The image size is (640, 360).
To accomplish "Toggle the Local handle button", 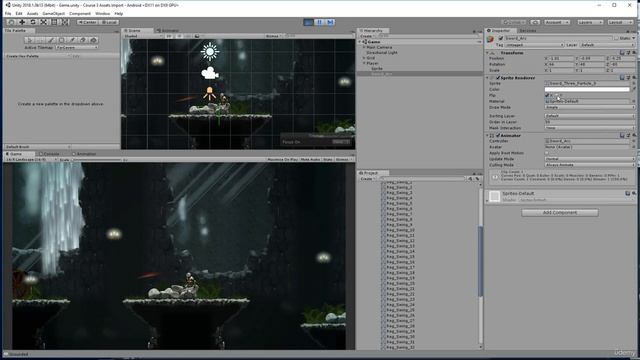I will pyautogui.click(x=109, y=22).
